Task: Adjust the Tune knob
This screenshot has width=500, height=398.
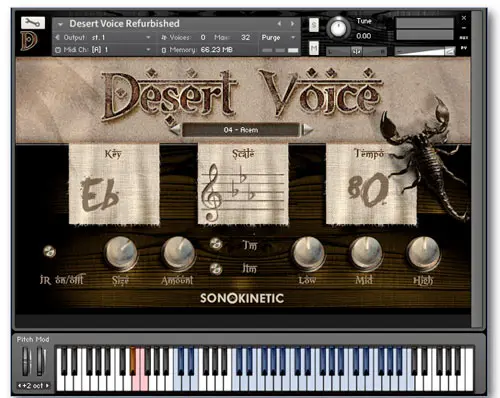Action: coord(338,28)
